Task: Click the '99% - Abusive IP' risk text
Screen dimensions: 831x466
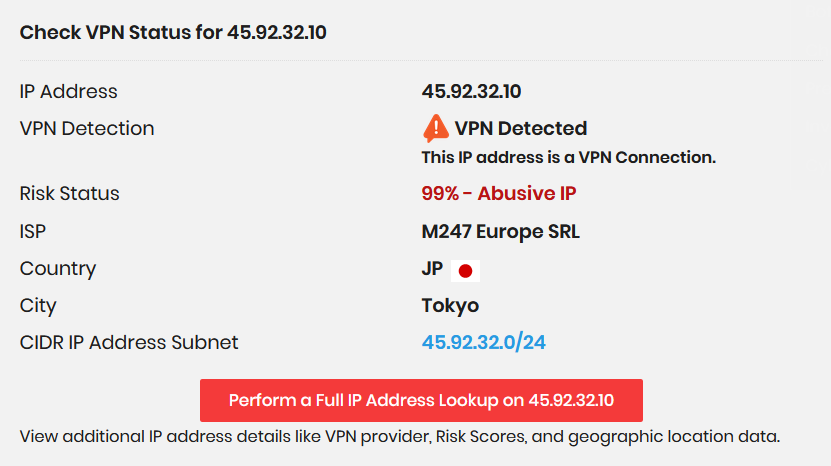Action: pyautogui.click(x=499, y=194)
